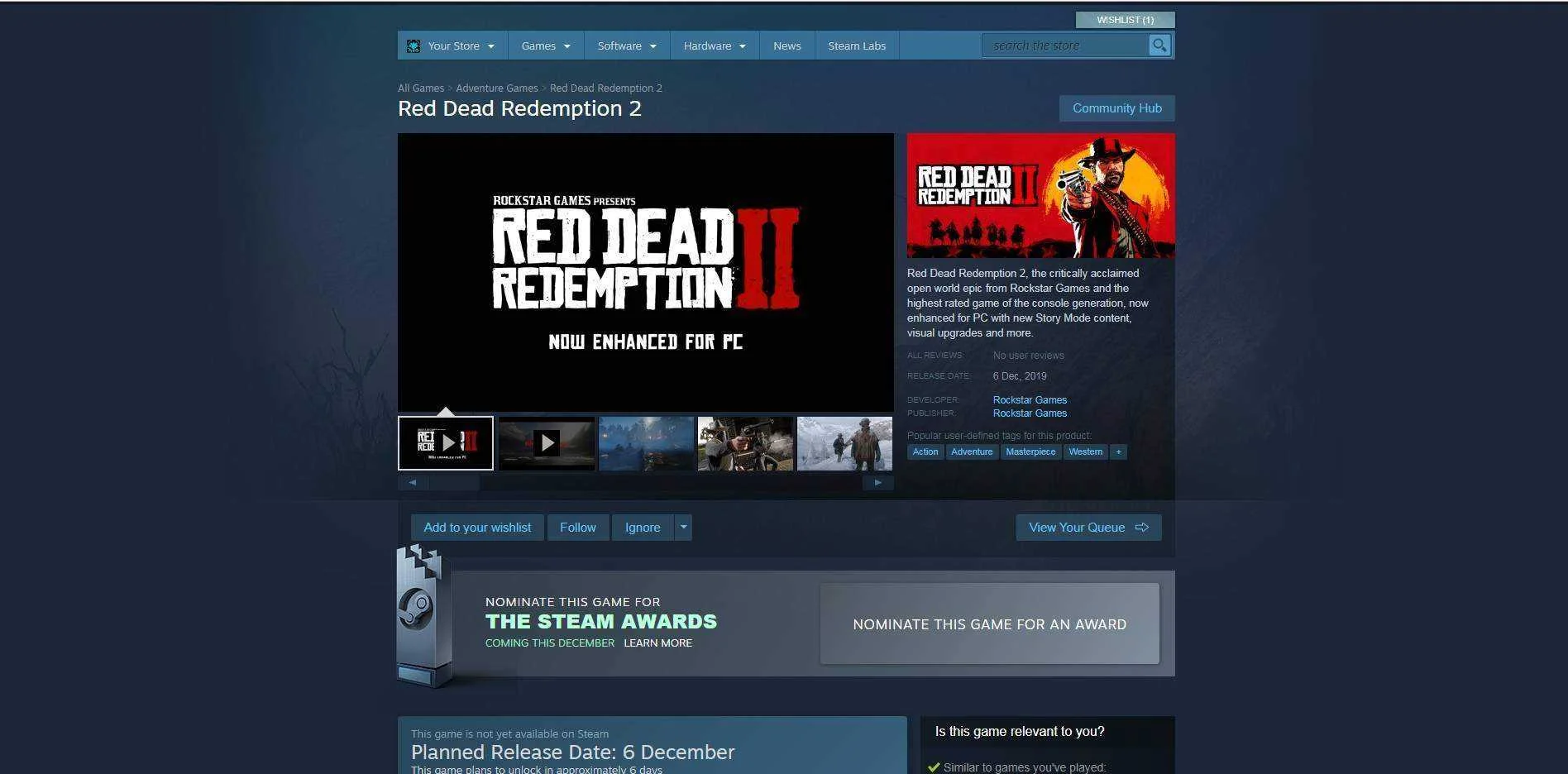Click the Red Dead Redemption 2 breadcrumb

(x=606, y=88)
